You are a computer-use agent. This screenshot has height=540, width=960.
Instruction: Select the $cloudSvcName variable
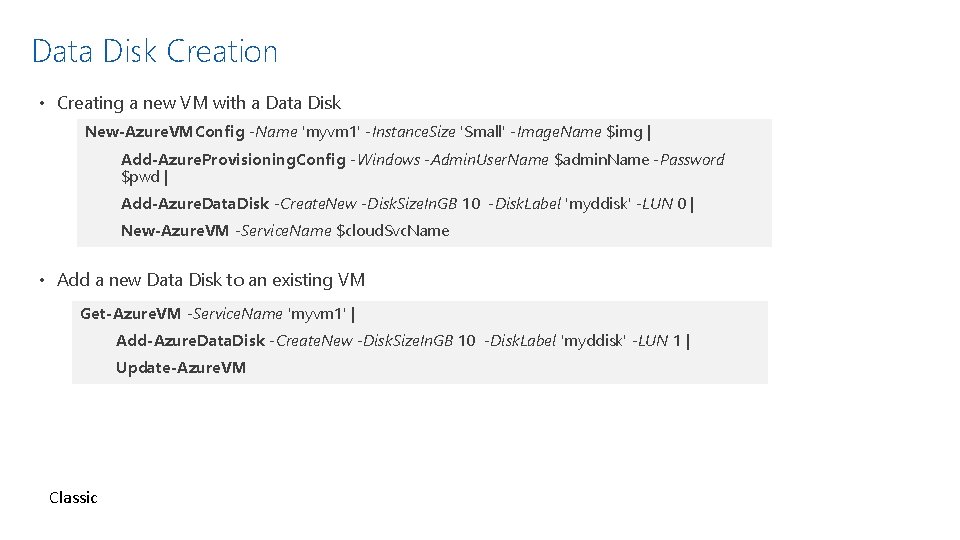pos(393,231)
